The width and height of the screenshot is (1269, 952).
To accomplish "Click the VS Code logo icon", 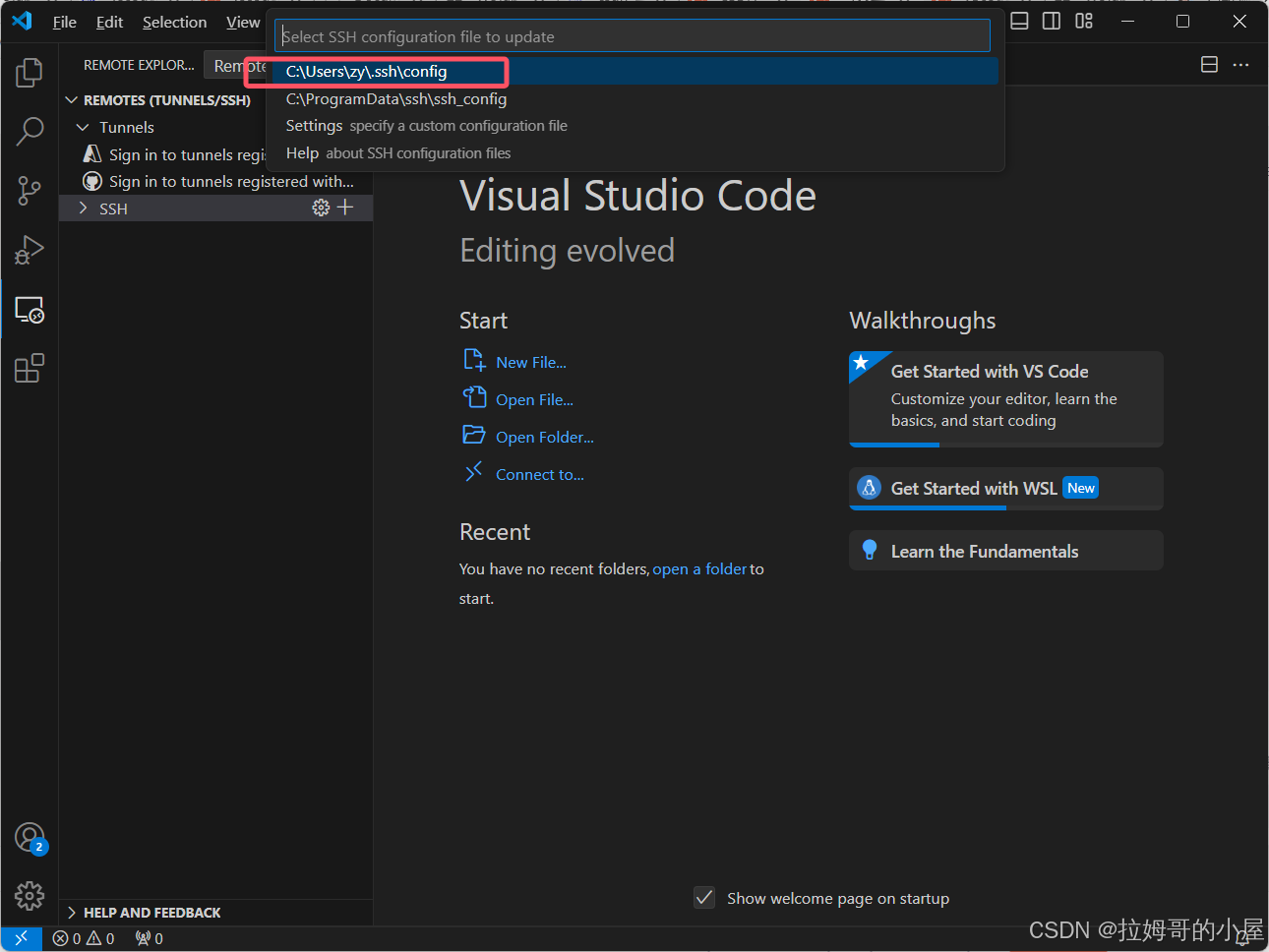I will pyautogui.click(x=22, y=21).
